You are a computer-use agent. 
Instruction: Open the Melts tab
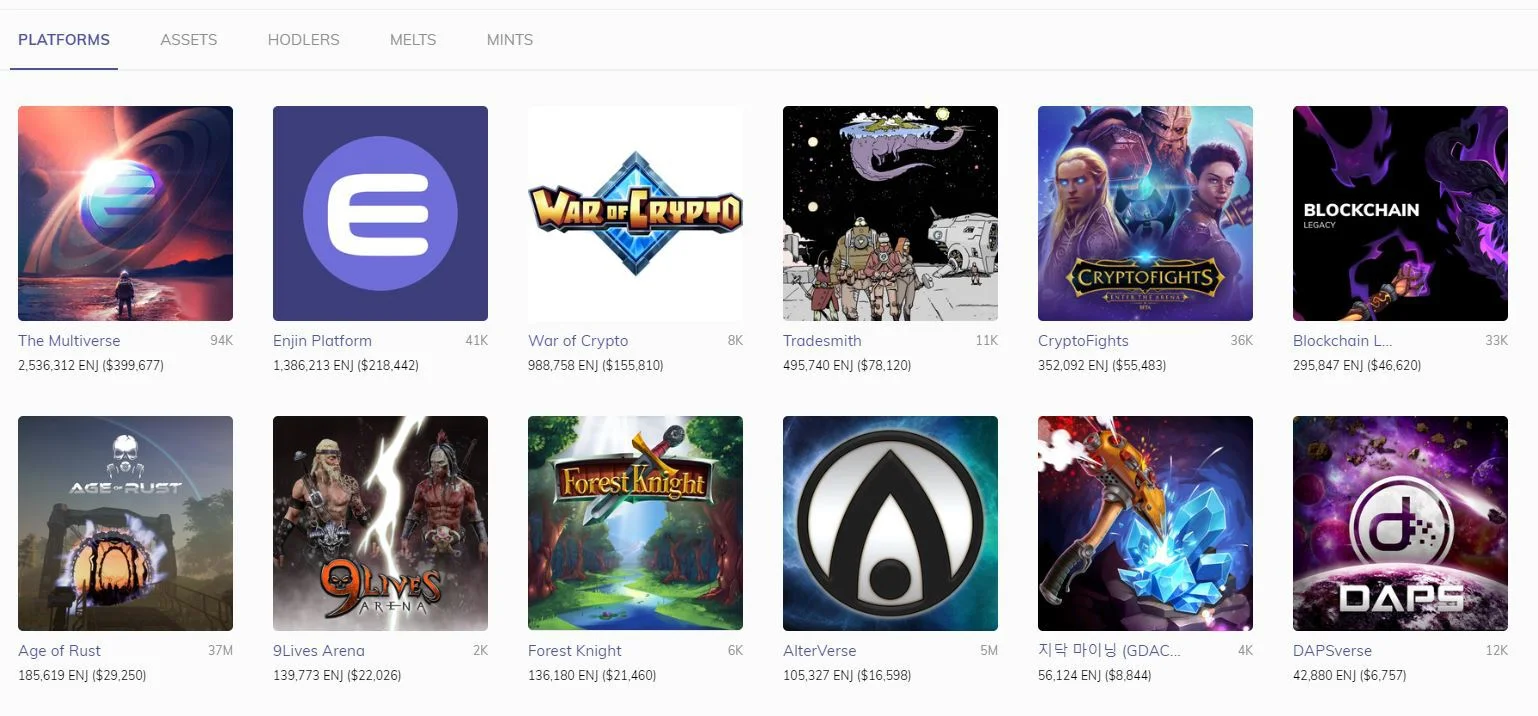(413, 40)
